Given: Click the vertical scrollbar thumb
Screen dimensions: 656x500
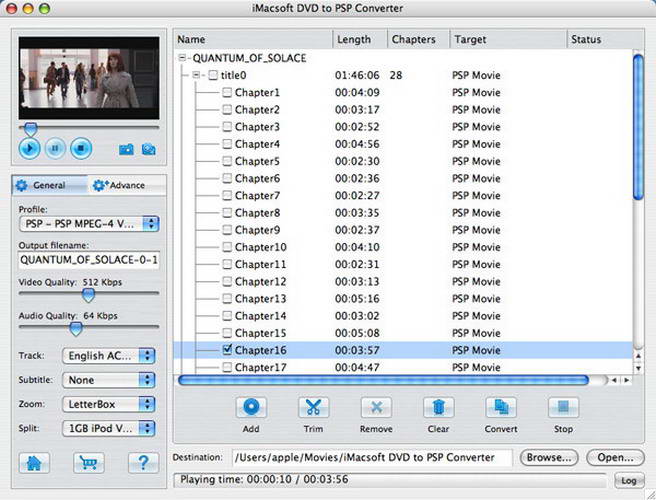Looking at the screenshot, I should 638,127.
